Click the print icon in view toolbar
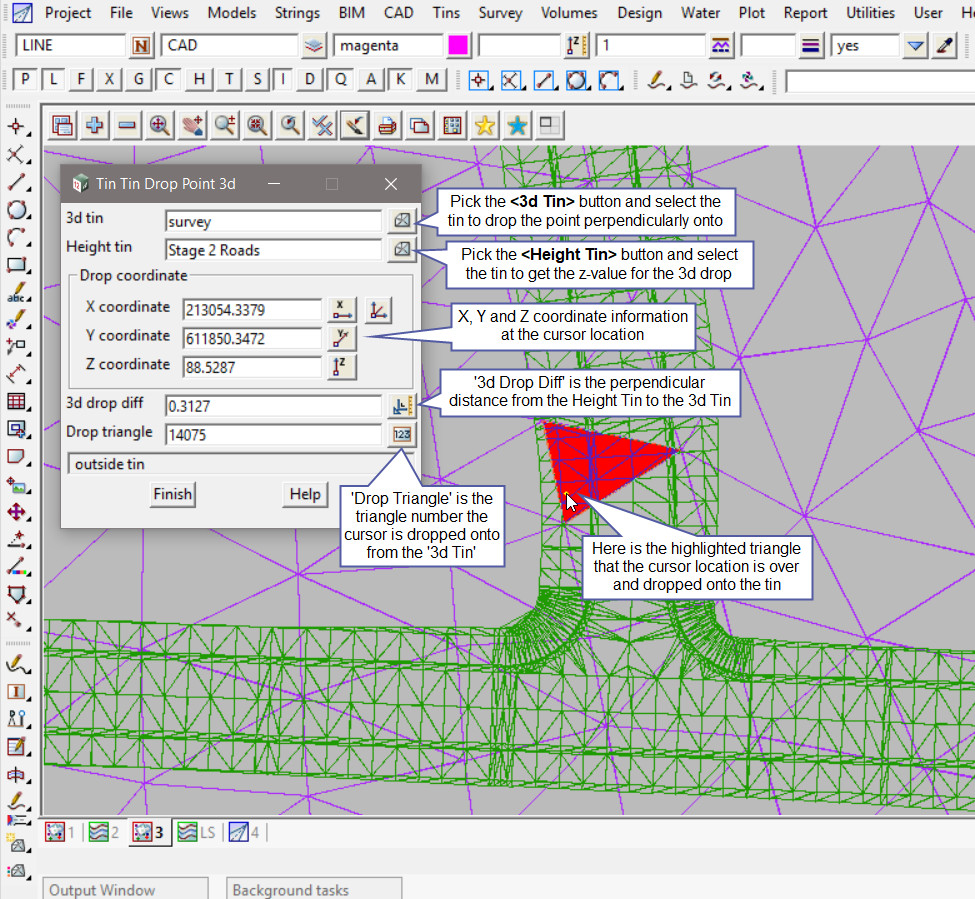 388,126
